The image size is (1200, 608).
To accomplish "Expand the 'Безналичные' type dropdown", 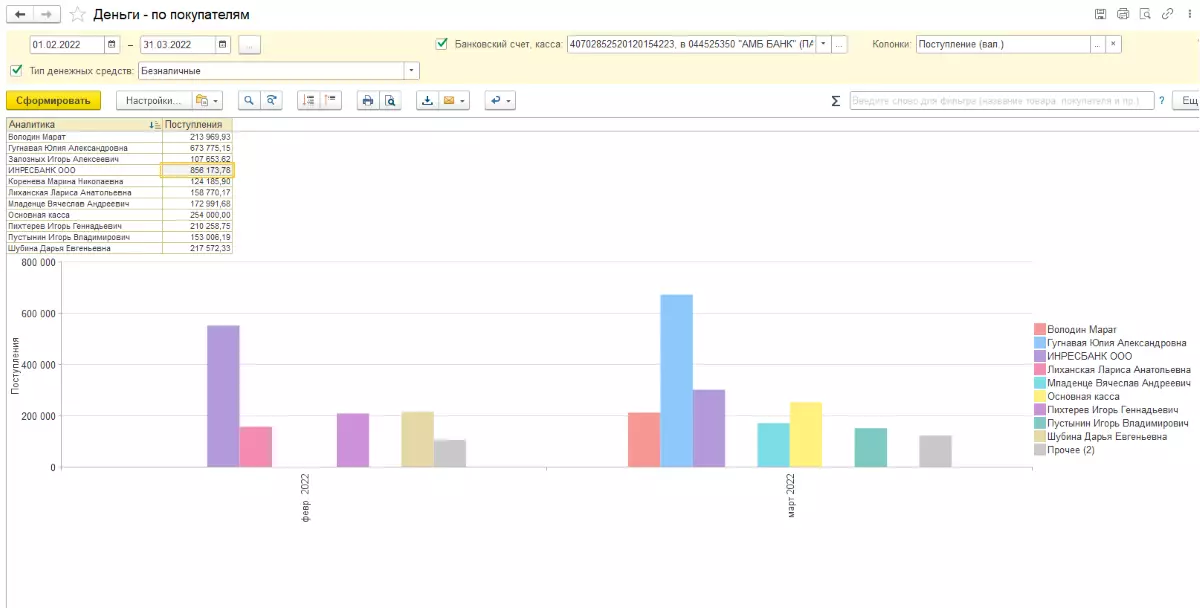I will tap(411, 71).
